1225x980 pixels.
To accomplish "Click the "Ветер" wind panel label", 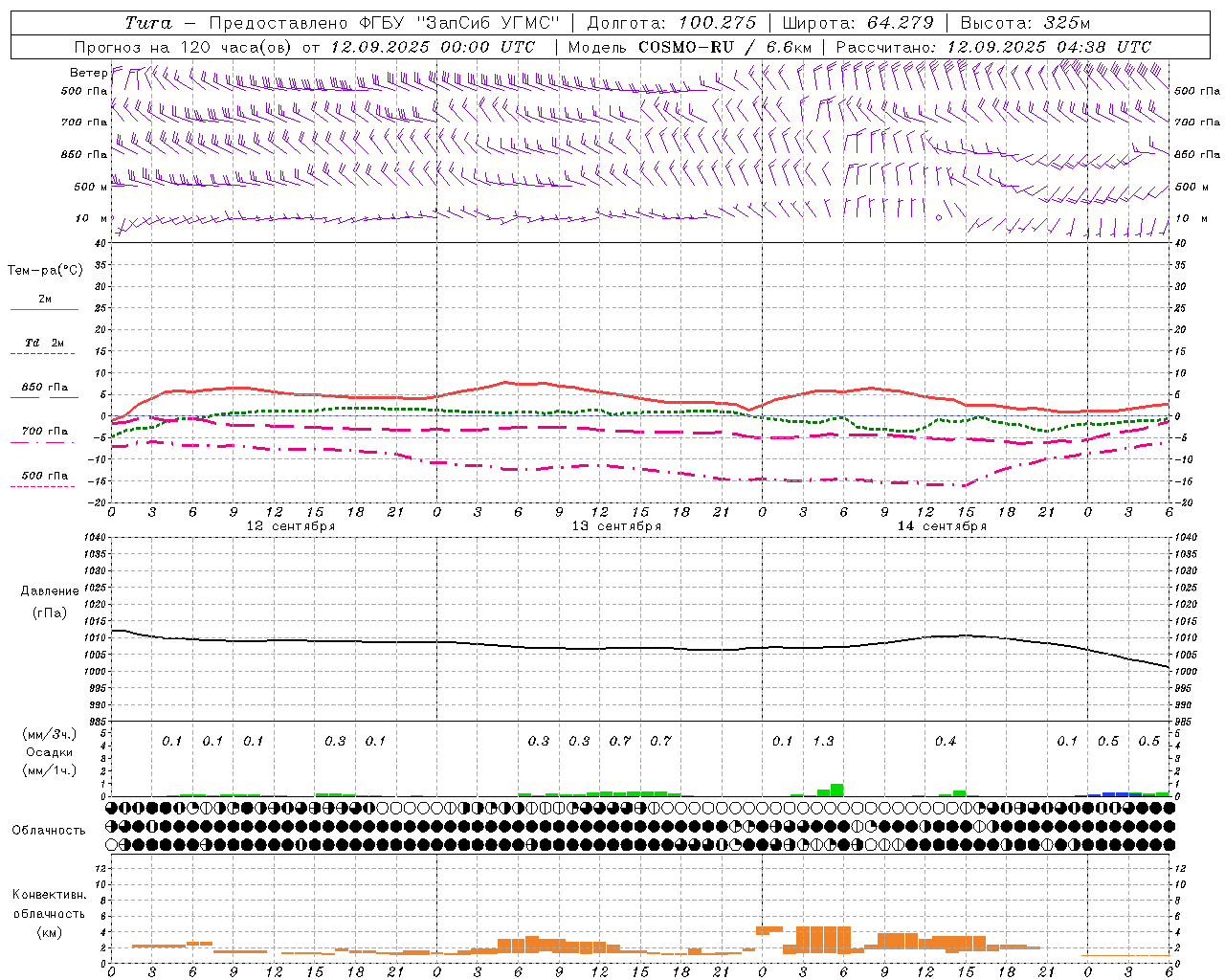I will coord(88,73).
